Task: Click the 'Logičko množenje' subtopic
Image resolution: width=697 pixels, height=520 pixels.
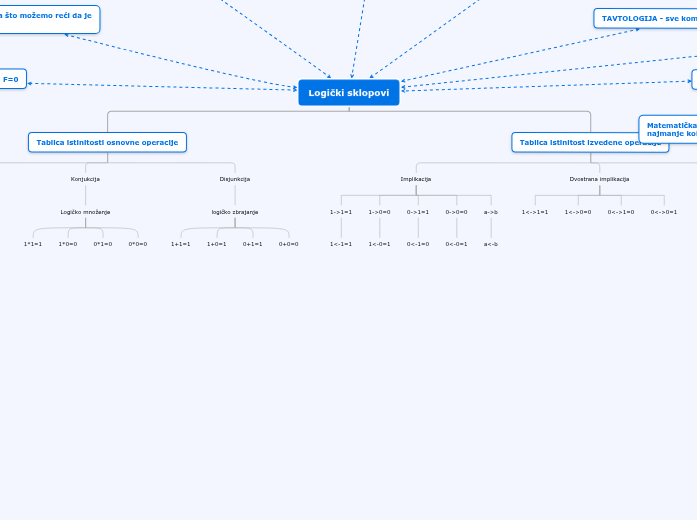Action: point(85,212)
